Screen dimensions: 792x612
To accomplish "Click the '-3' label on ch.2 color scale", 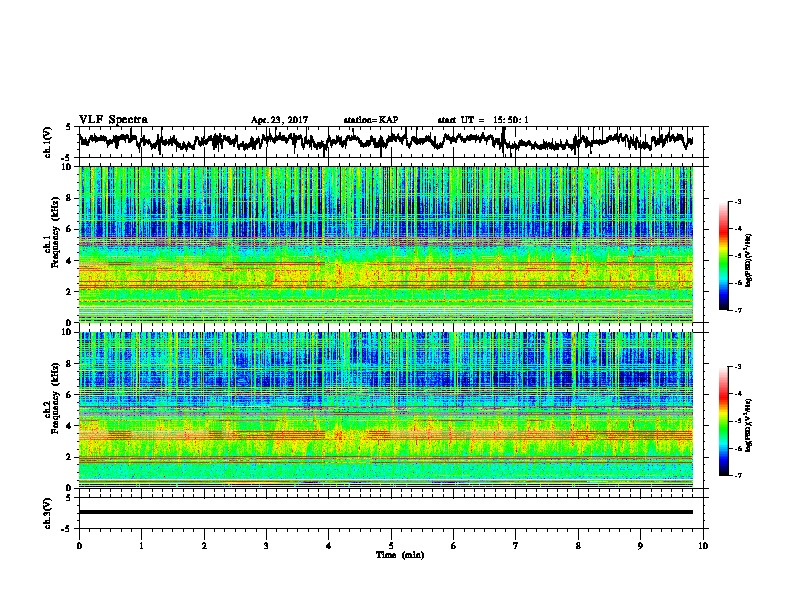I will [738, 367].
